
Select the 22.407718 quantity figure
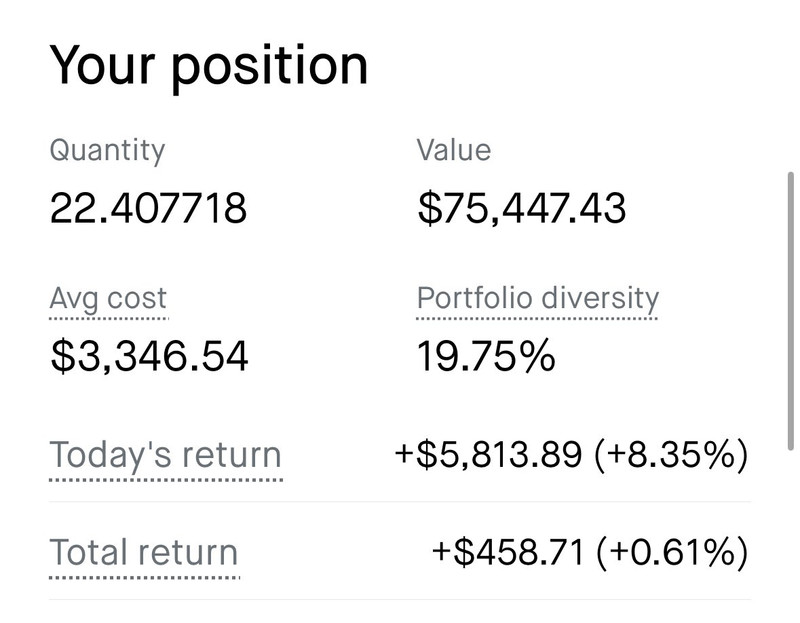click(x=148, y=209)
